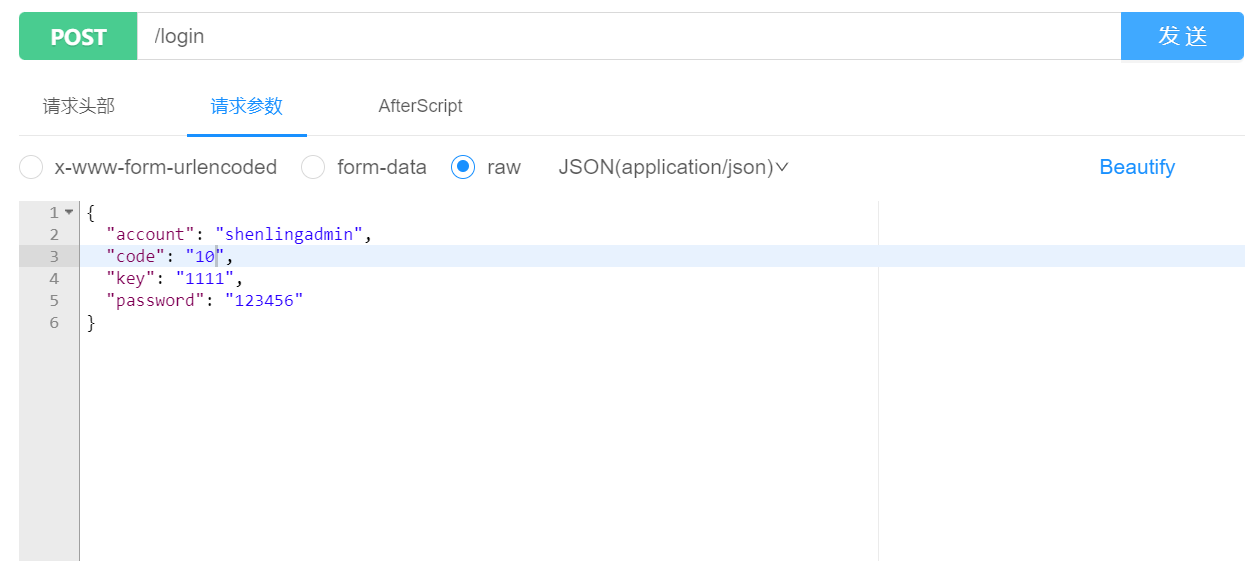This screenshot has height=583, width=1245.
Task: Click the POST method button
Action: pyautogui.click(x=78, y=37)
